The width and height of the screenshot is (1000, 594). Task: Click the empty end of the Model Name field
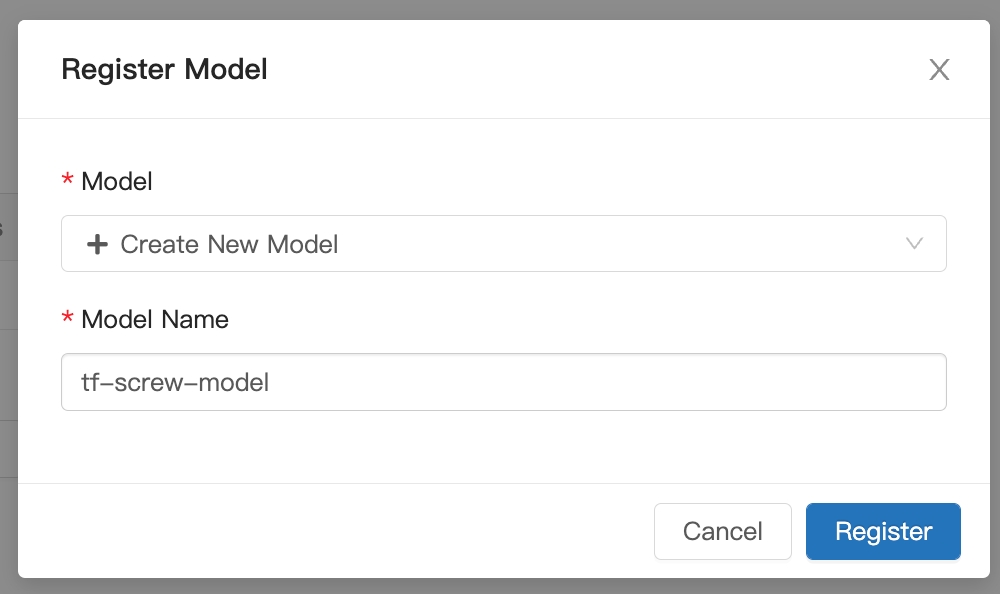point(606,382)
